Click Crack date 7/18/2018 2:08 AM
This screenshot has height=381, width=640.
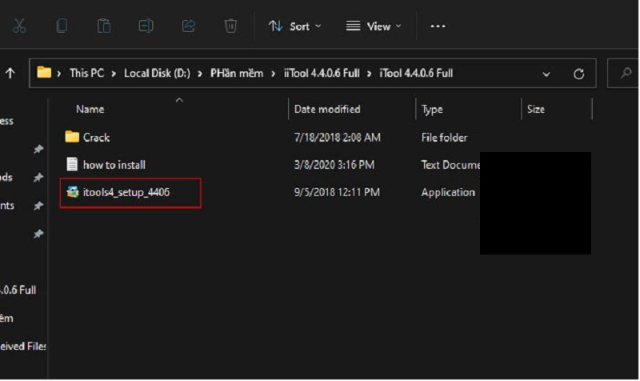(x=337, y=138)
